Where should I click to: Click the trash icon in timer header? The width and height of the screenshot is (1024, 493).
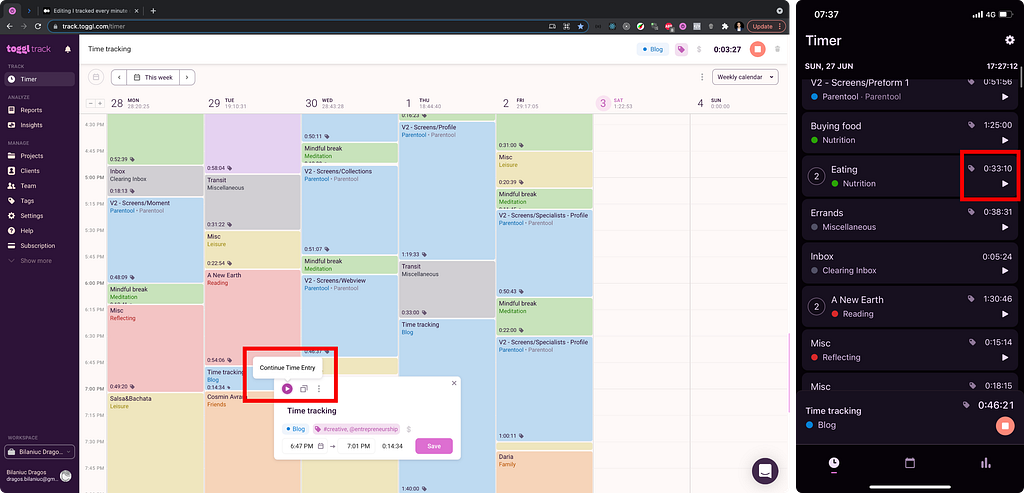tap(777, 49)
